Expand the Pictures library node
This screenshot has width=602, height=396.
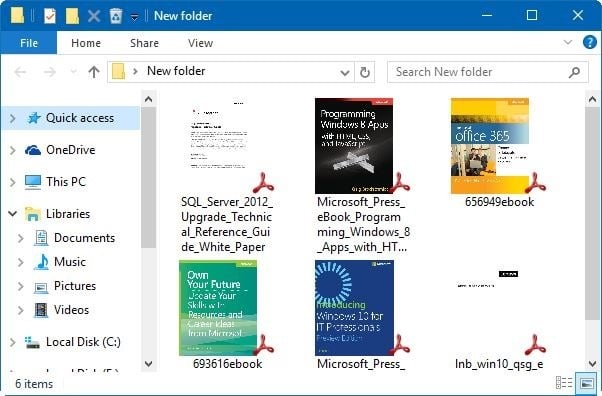tap(21, 286)
